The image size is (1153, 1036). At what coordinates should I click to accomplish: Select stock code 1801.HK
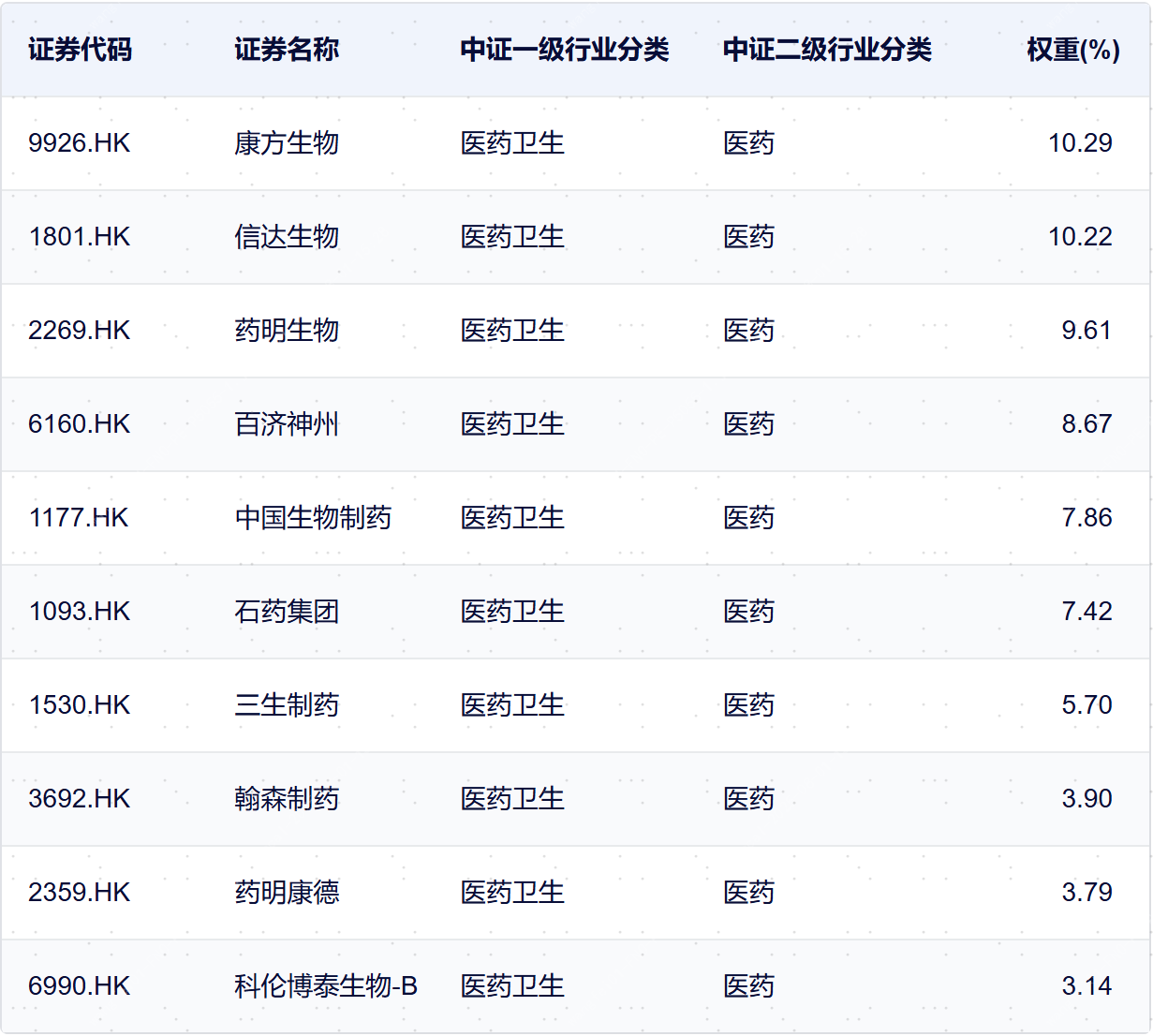pyautogui.click(x=80, y=237)
